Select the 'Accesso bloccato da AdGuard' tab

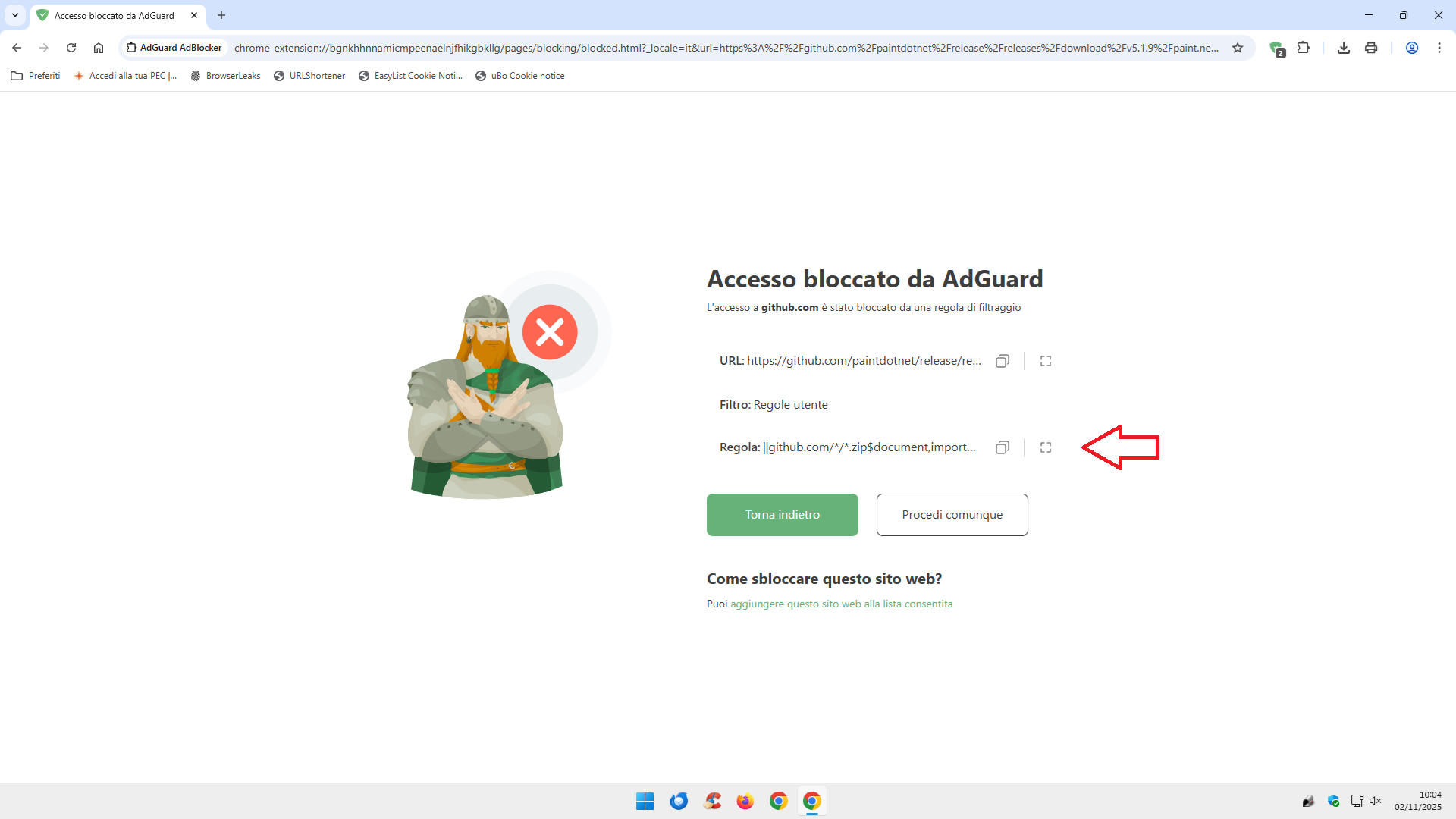click(x=118, y=15)
